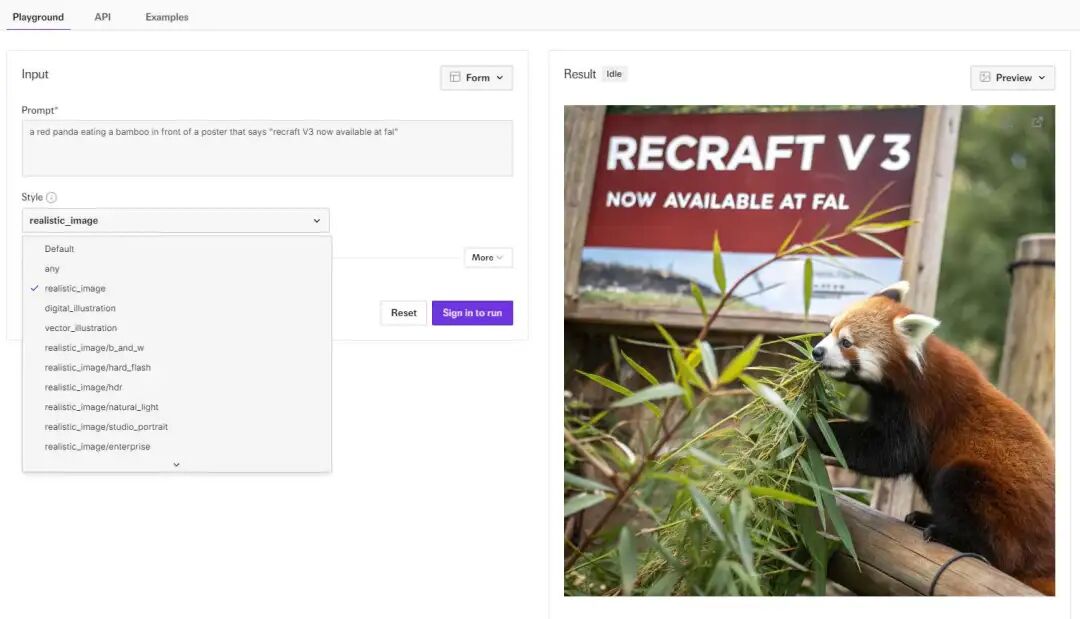Screen dimensions: 1080x619
Task: Click the Input panel heading
Action: tap(35, 74)
